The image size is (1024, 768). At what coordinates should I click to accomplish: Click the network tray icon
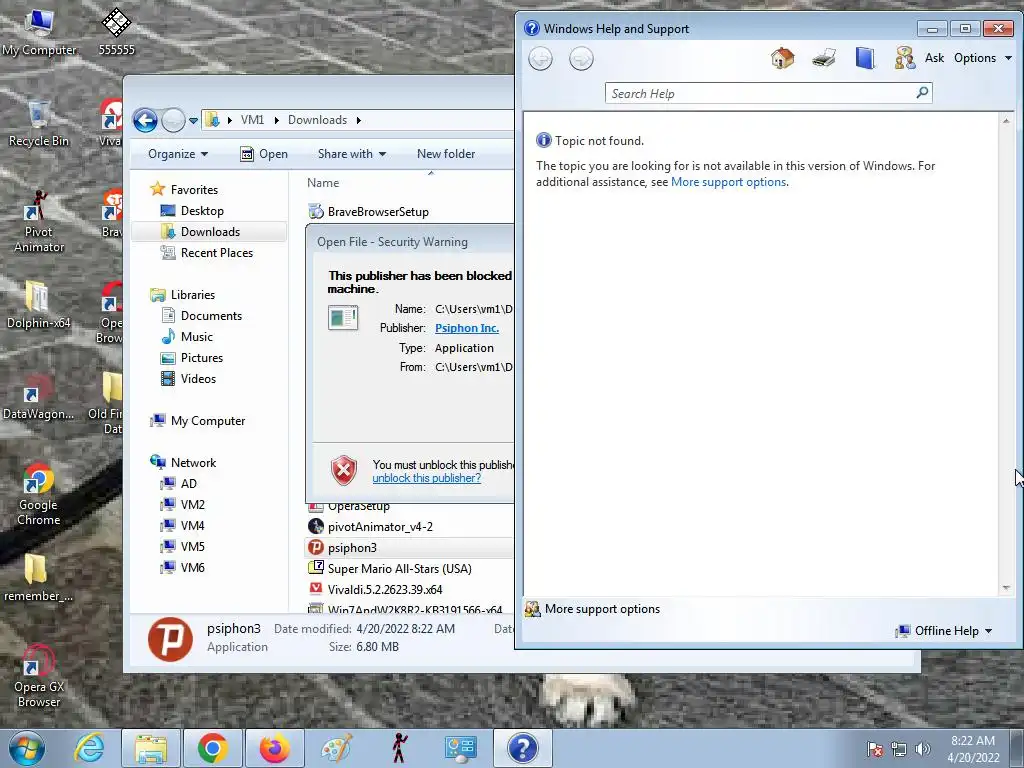(899, 749)
